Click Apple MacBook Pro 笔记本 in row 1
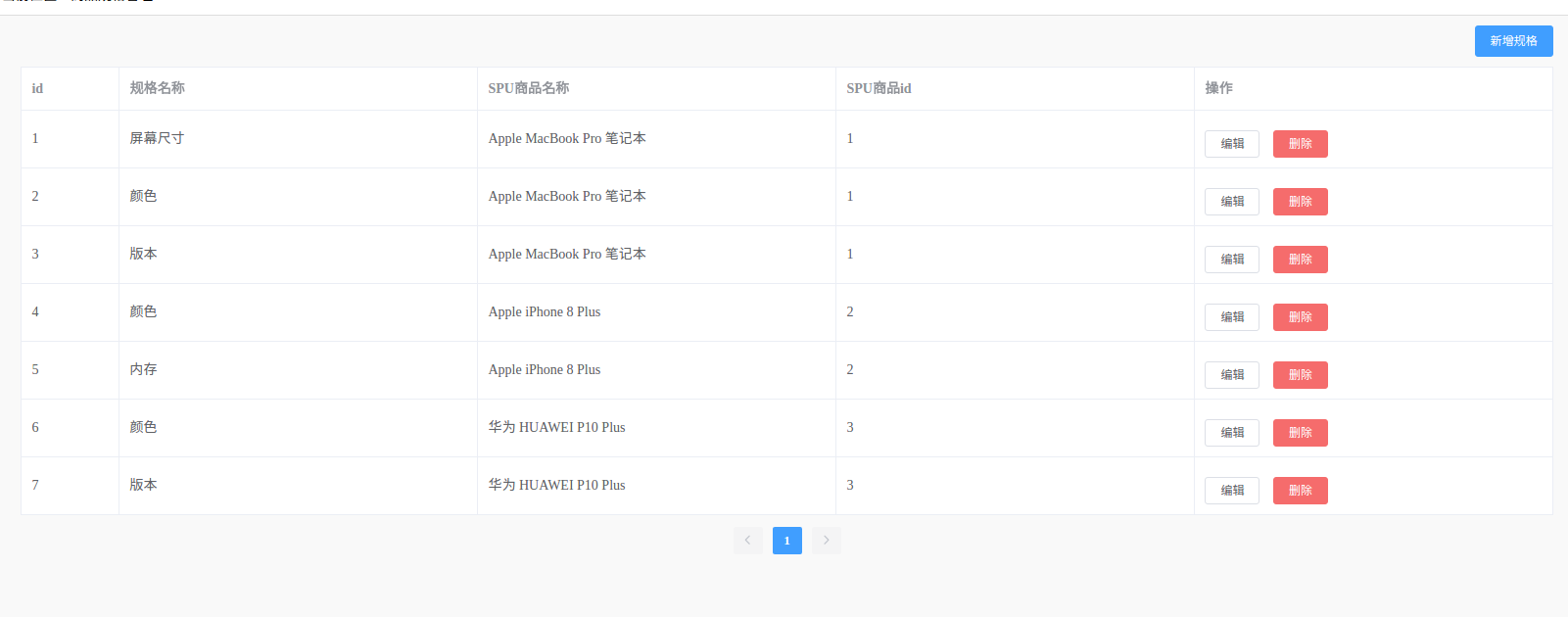Screen dimensions: 1568x617 [x=567, y=139]
